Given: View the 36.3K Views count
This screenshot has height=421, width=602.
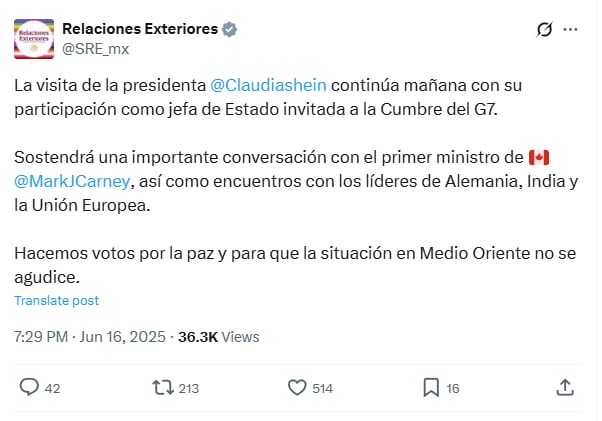Looking at the screenshot, I should point(218,337).
